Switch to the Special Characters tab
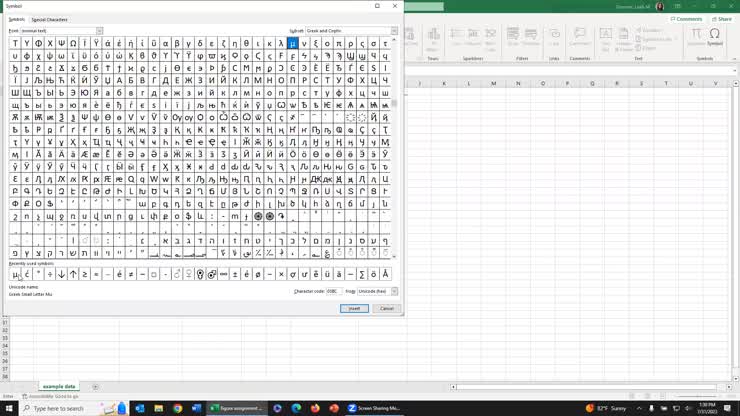Screen dimensions: 740x416 pos(49,19)
